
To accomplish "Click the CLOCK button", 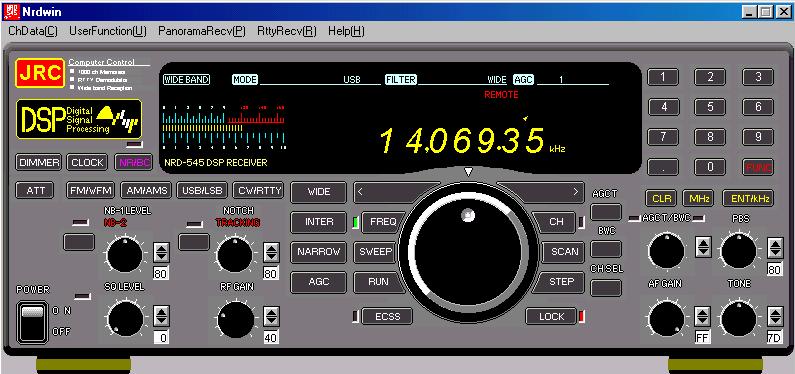I will point(87,163).
